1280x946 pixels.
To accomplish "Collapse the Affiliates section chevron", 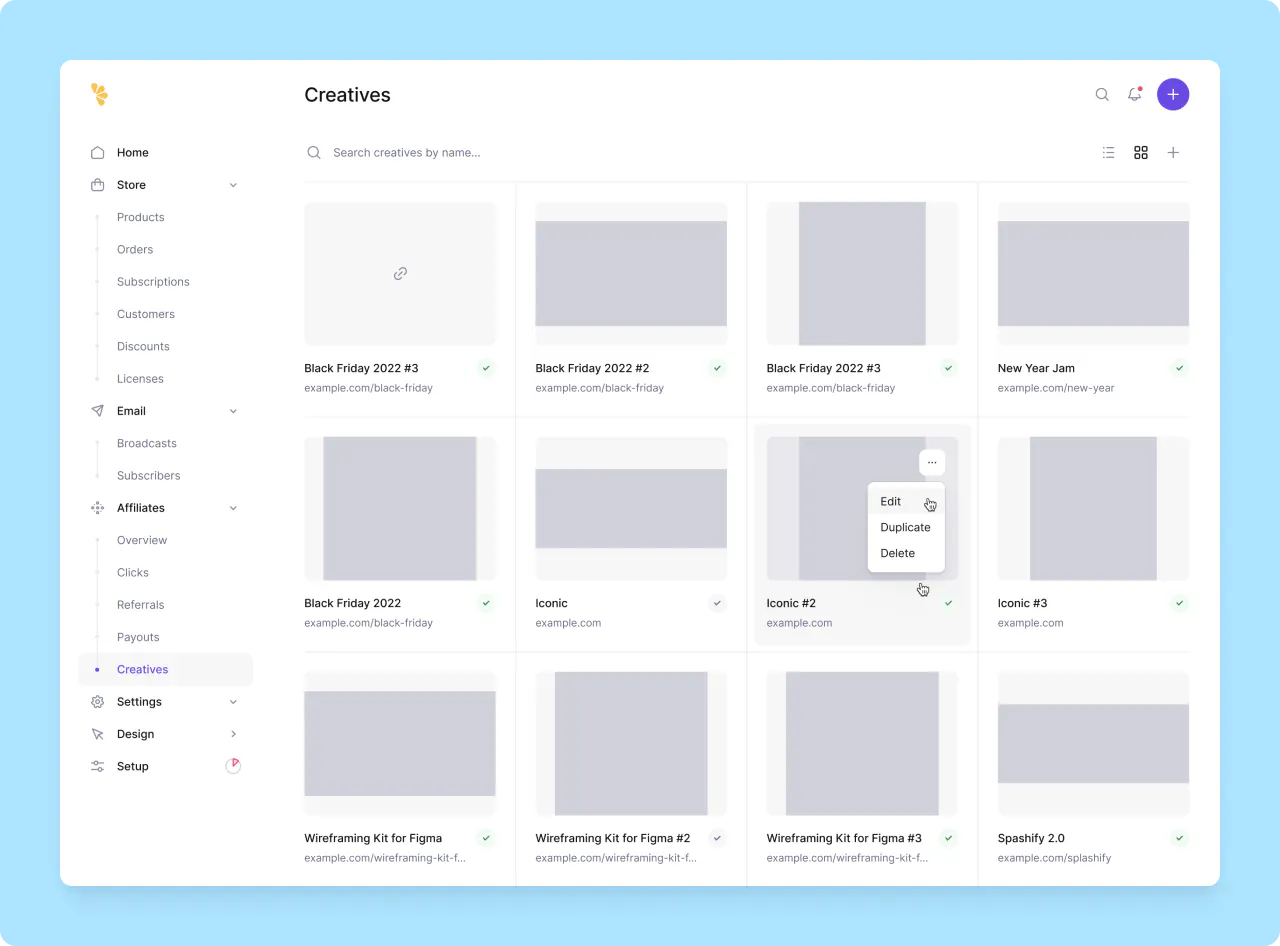I will point(233,508).
